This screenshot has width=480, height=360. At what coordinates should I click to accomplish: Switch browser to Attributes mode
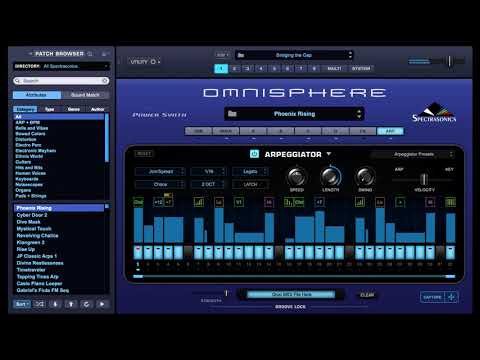37,95
